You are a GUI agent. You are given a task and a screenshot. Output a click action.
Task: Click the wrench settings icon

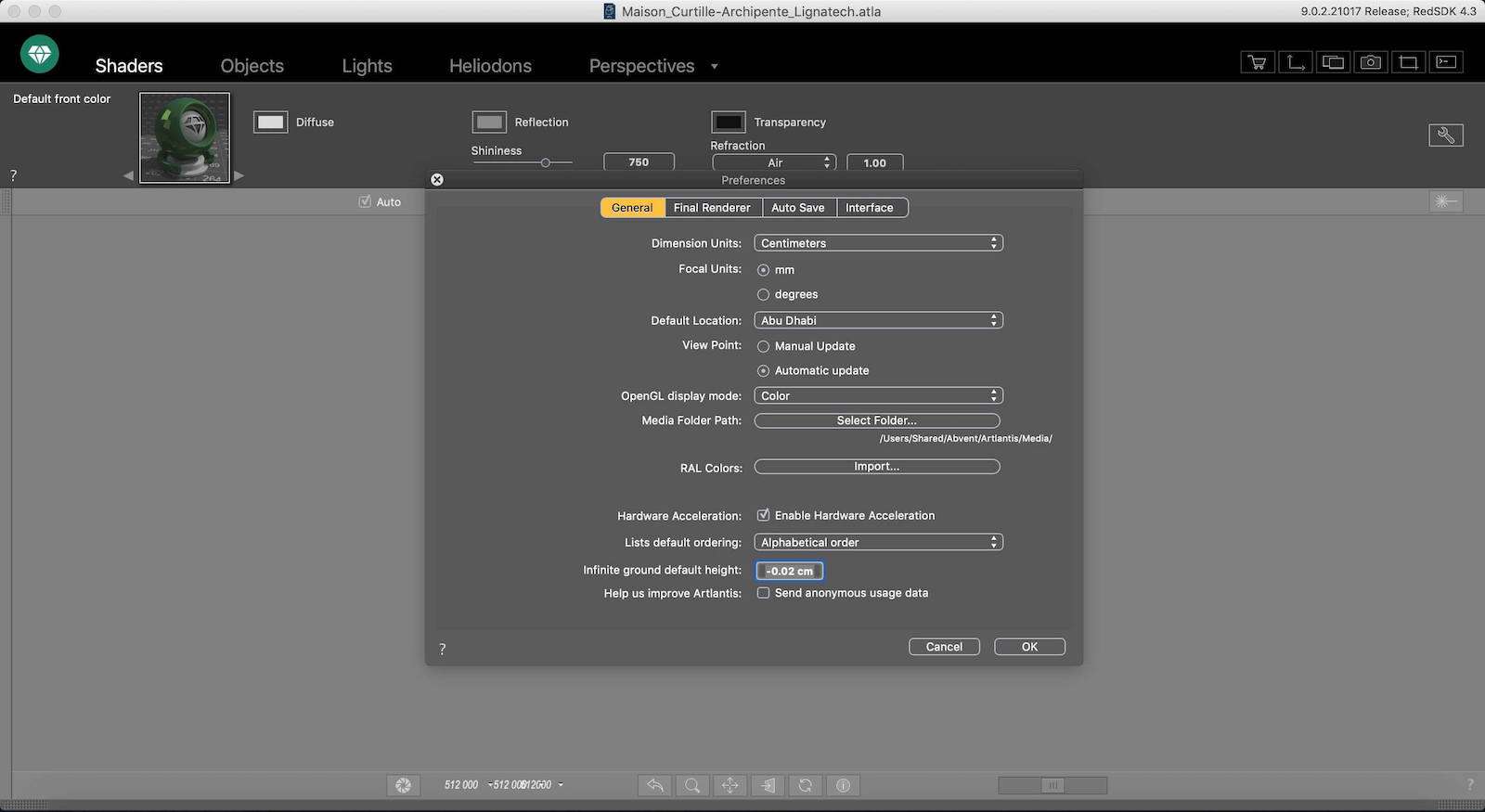coord(1446,135)
